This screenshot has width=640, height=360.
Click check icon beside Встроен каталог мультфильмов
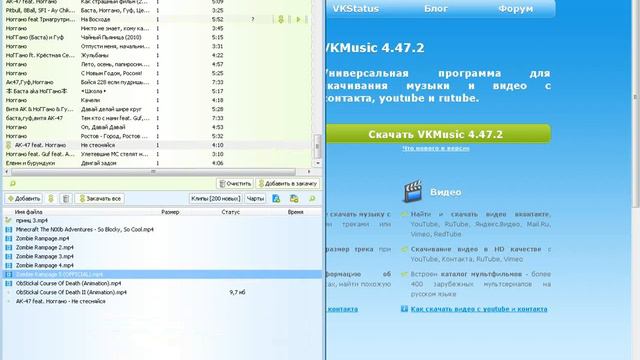tap(404, 274)
